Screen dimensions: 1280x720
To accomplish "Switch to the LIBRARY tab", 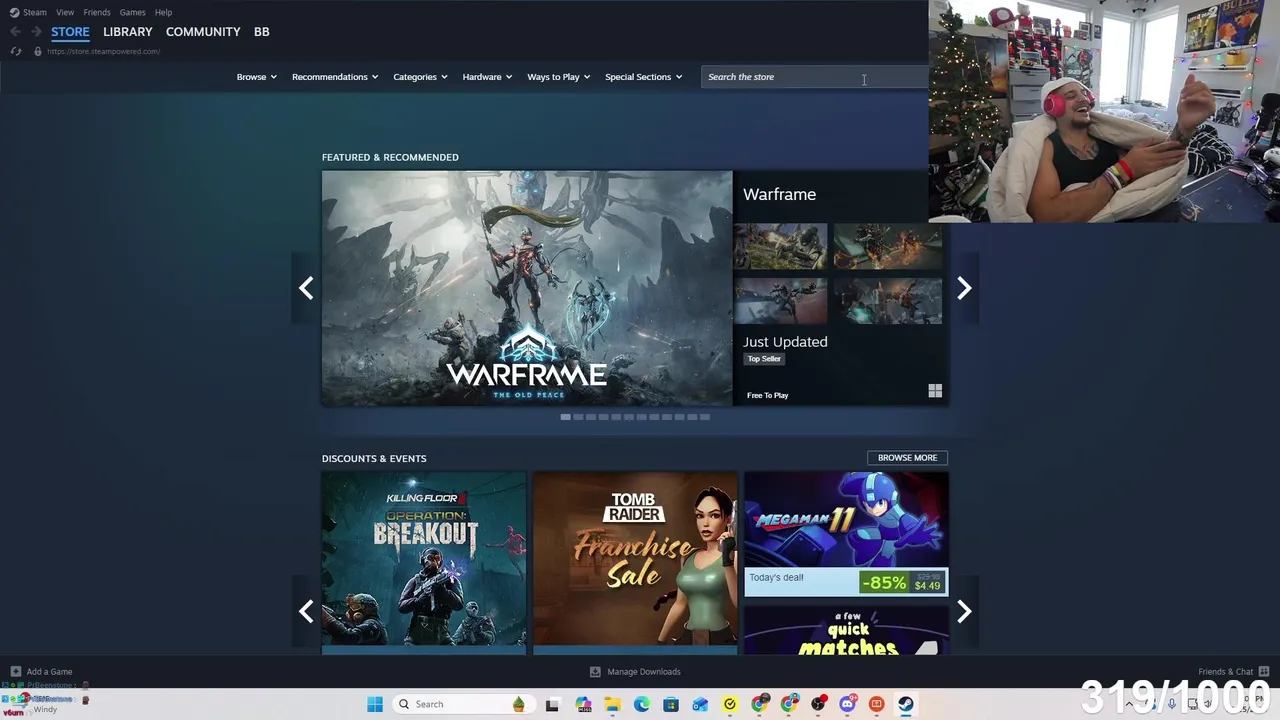I will tap(128, 32).
